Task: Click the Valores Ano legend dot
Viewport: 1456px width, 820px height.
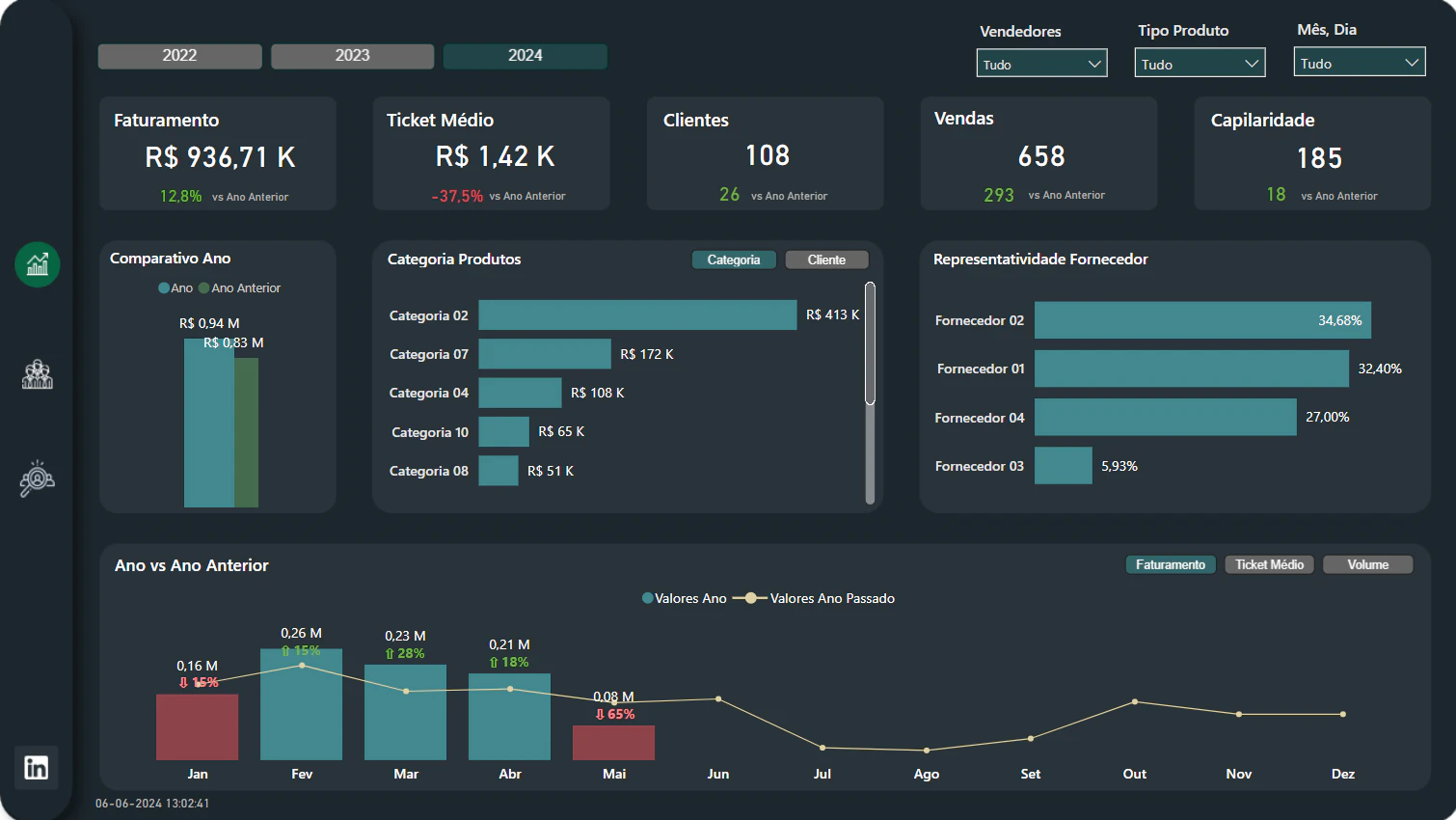Action: (x=648, y=598)
